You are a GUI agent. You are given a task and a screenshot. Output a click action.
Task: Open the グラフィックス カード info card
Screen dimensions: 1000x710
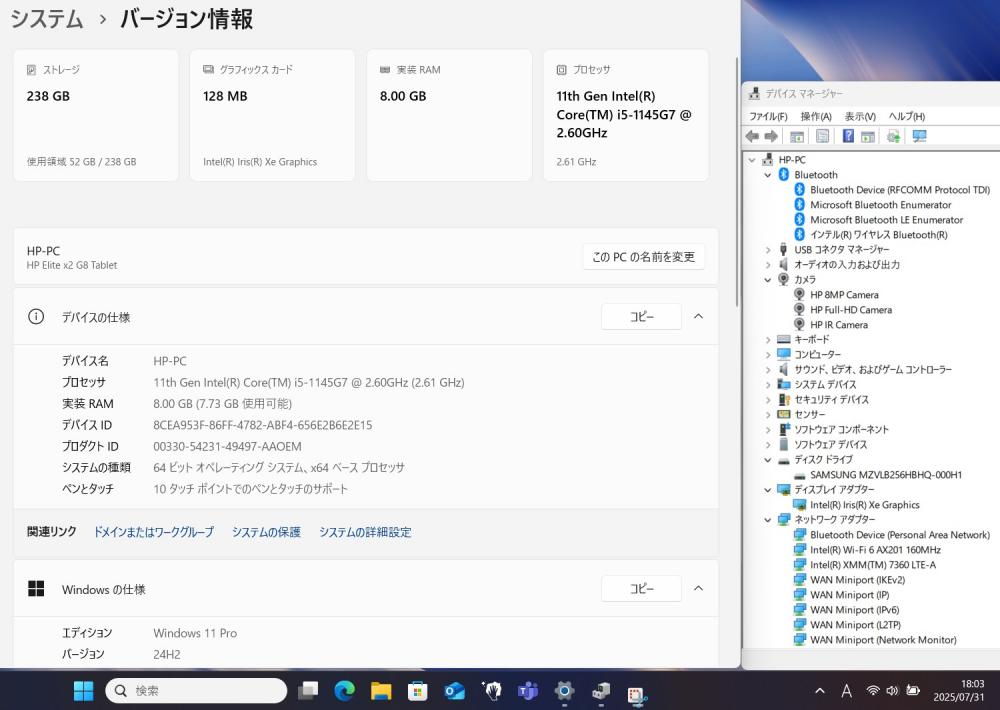tap(272, 115)
